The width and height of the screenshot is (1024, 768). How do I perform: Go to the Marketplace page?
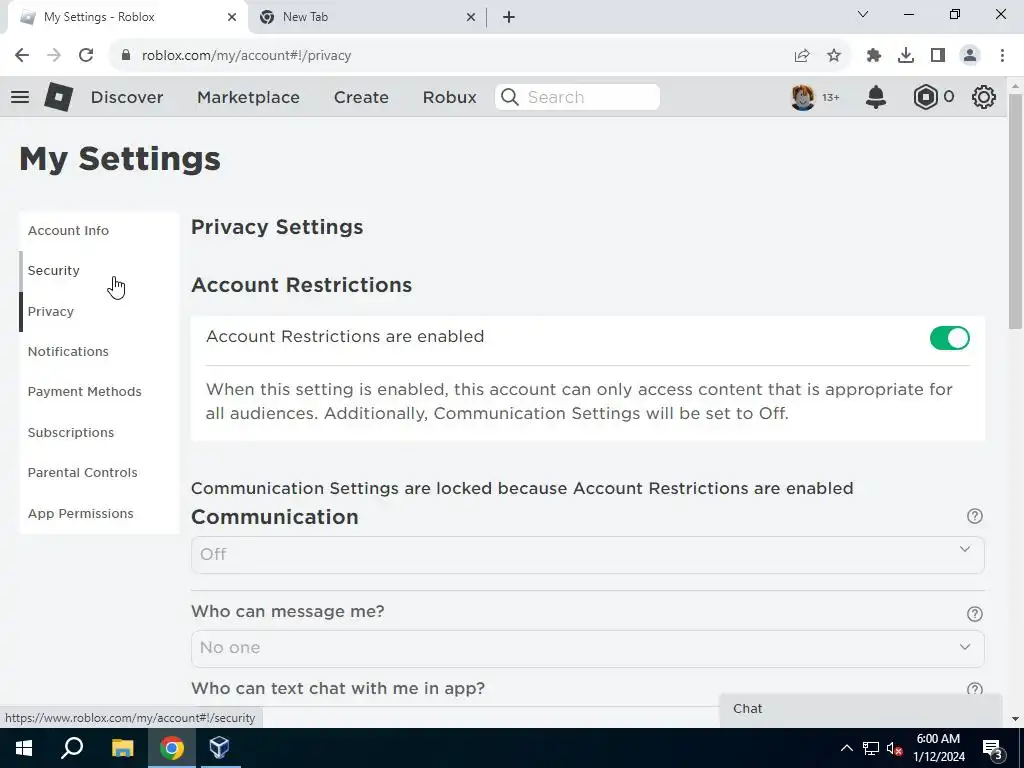248,97
